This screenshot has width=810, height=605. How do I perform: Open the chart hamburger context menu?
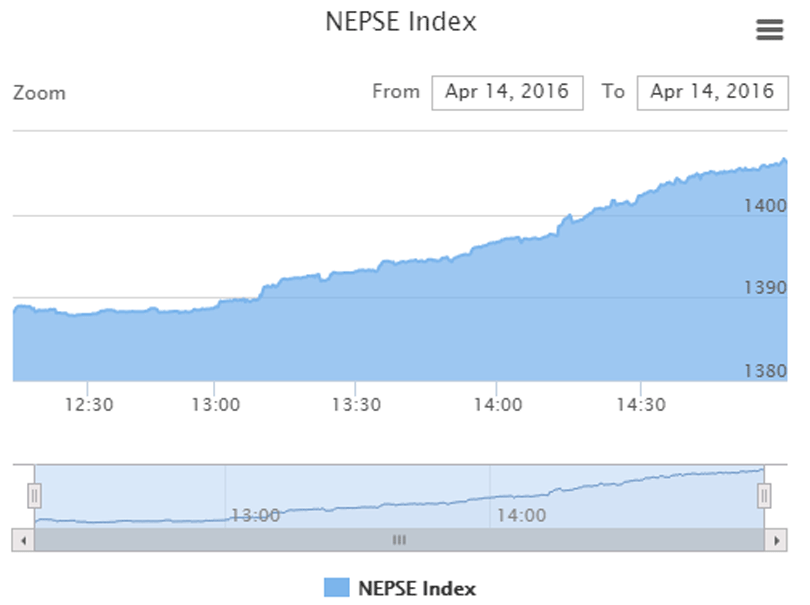click(770, 29)
